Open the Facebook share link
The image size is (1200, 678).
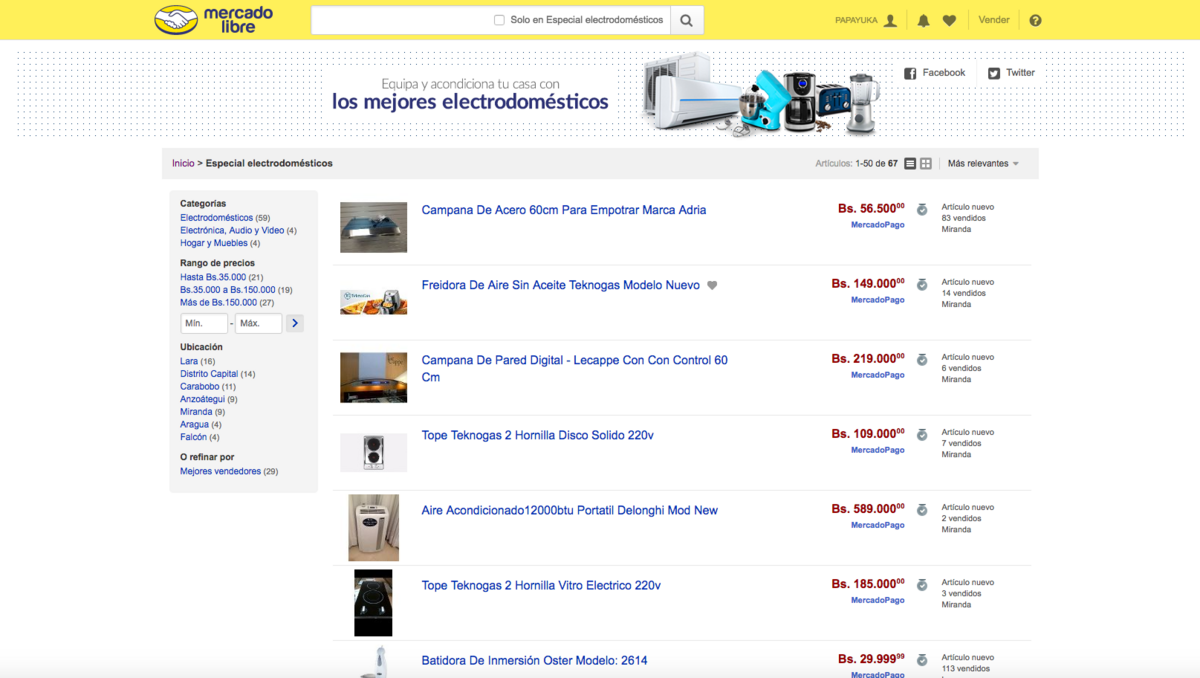[x=935, y=73]
